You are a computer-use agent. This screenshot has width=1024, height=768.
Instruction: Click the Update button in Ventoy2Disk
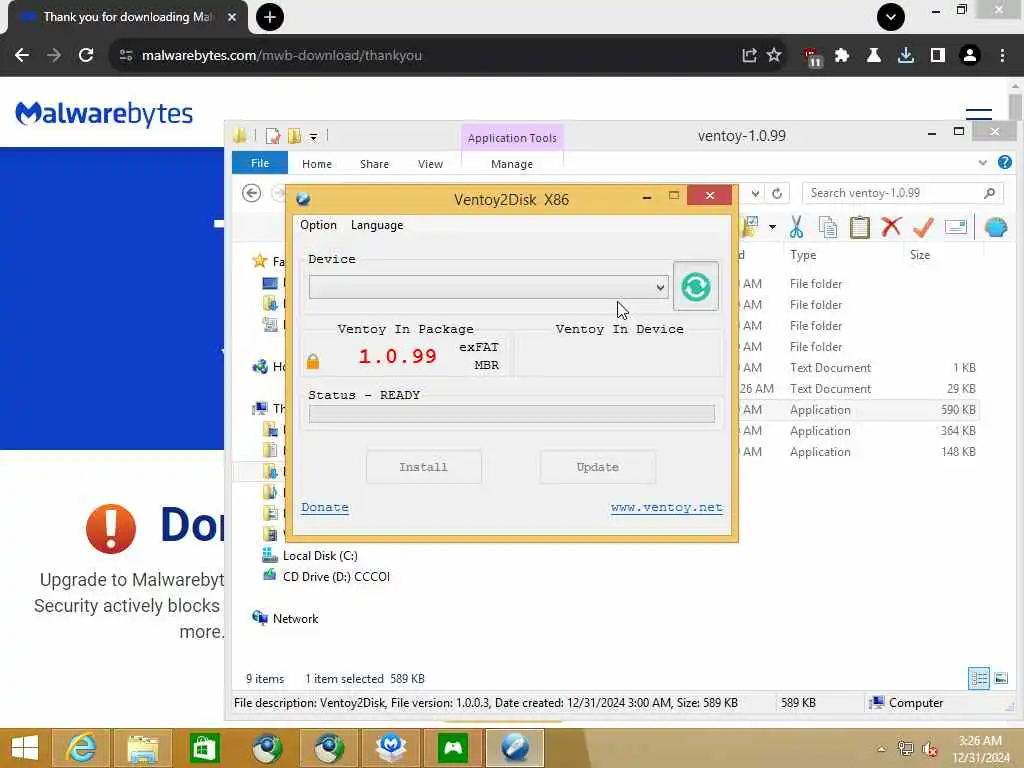coord(598,467)
